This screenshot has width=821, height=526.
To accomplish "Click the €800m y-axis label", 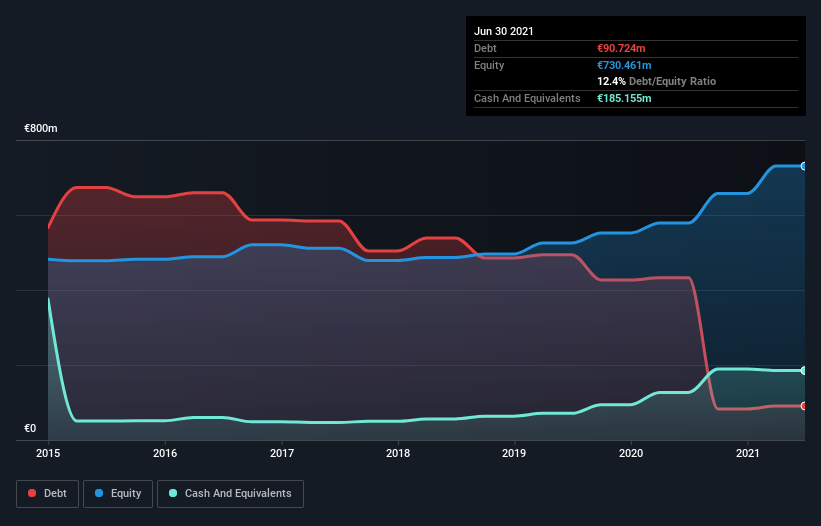I will pos(41,128).
